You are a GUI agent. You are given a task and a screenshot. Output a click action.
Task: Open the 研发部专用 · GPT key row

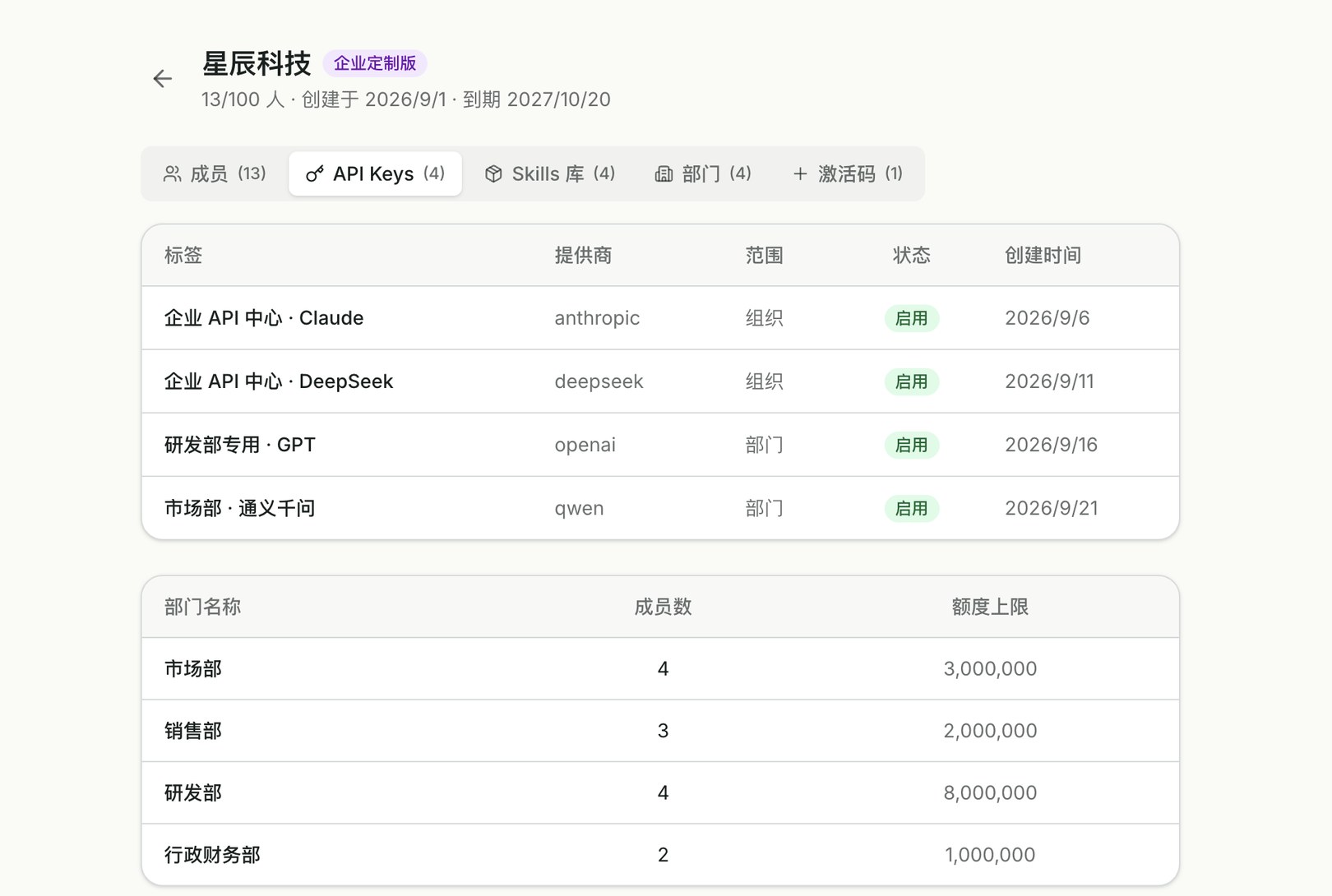660,445
